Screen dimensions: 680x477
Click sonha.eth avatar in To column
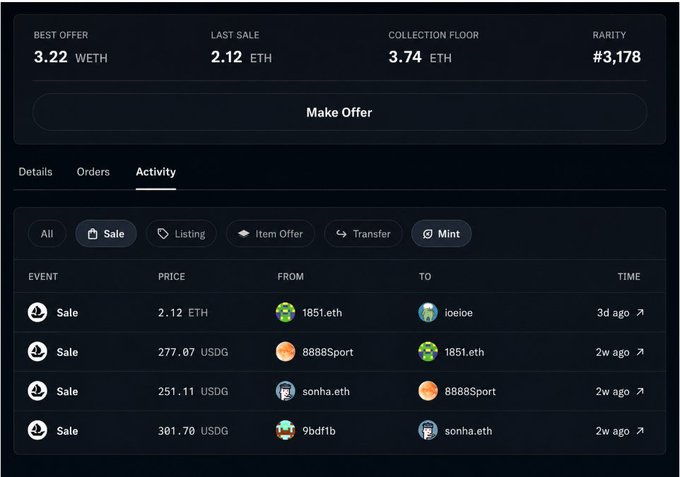tap(428, 431)
